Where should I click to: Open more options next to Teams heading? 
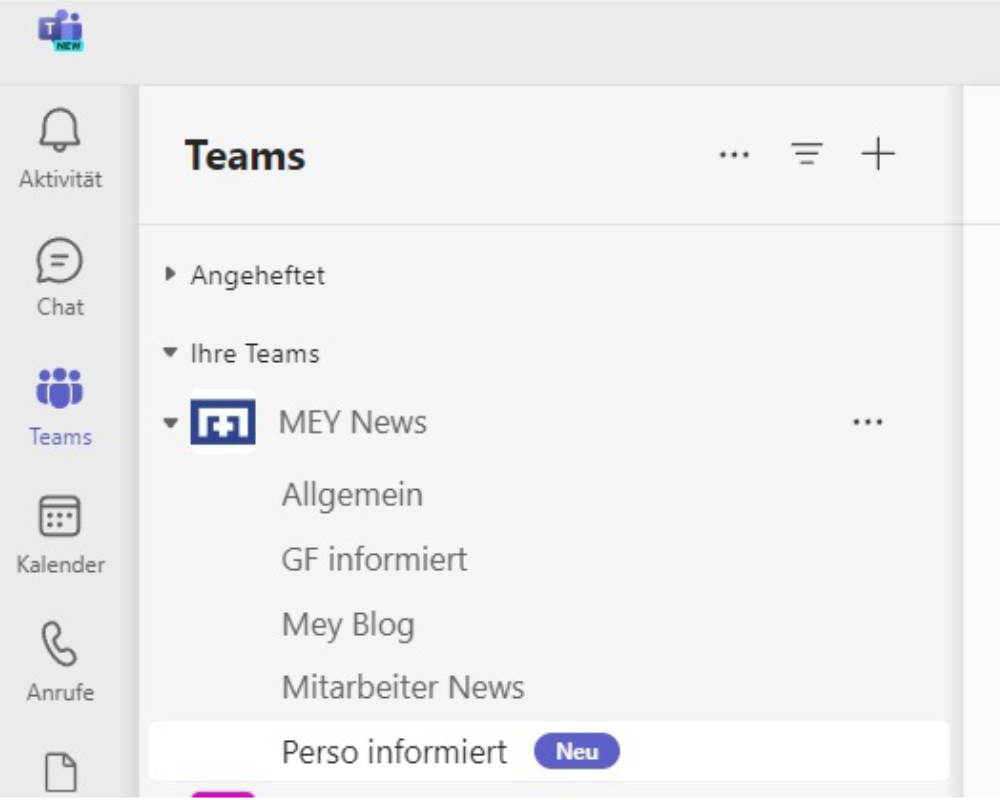pyautogui.click(x=734, y=155)
